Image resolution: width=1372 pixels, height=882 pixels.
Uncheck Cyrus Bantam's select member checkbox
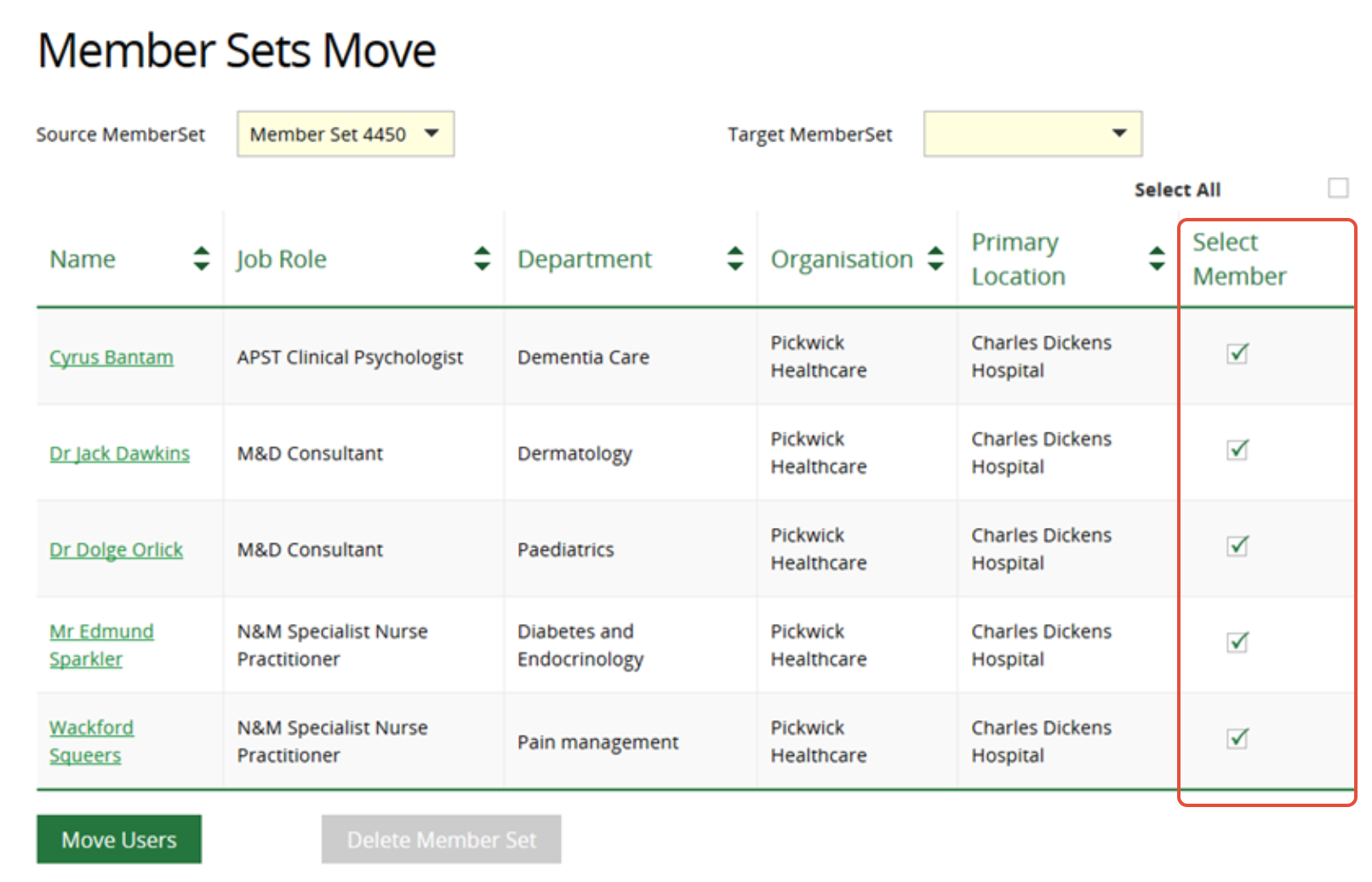1237,353
